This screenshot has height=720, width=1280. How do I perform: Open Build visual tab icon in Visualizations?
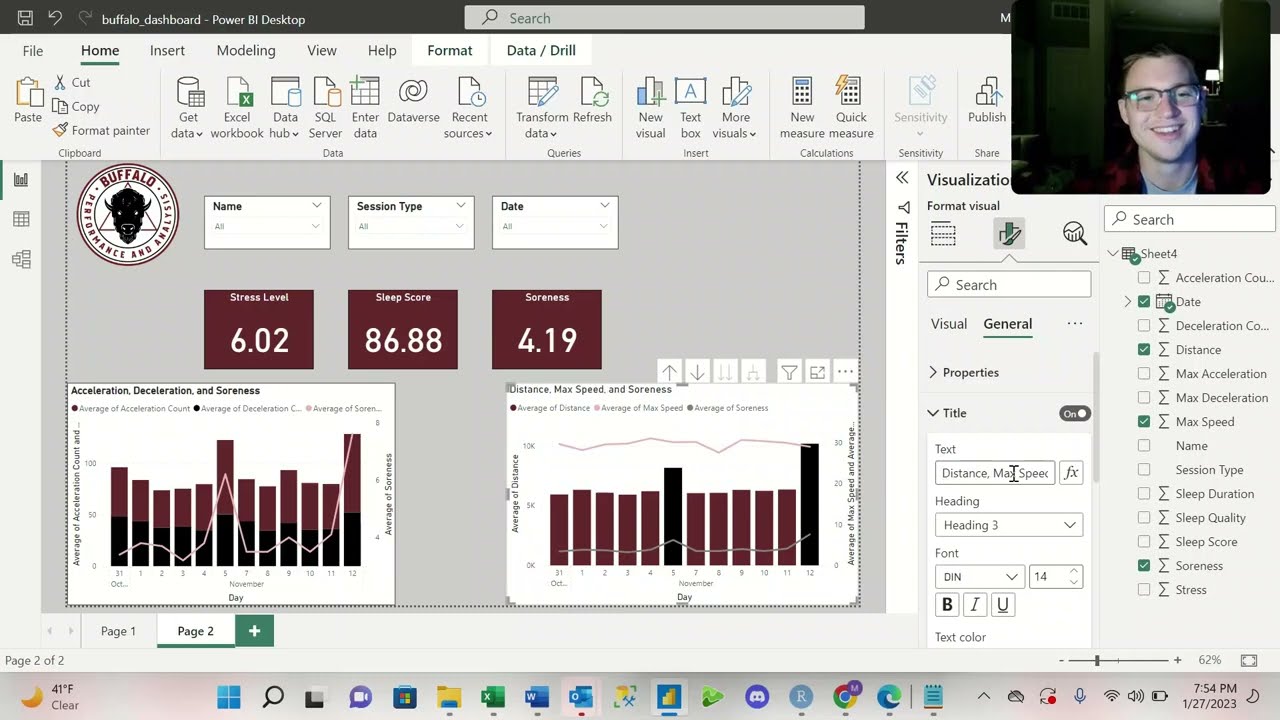tap(943, 234)
